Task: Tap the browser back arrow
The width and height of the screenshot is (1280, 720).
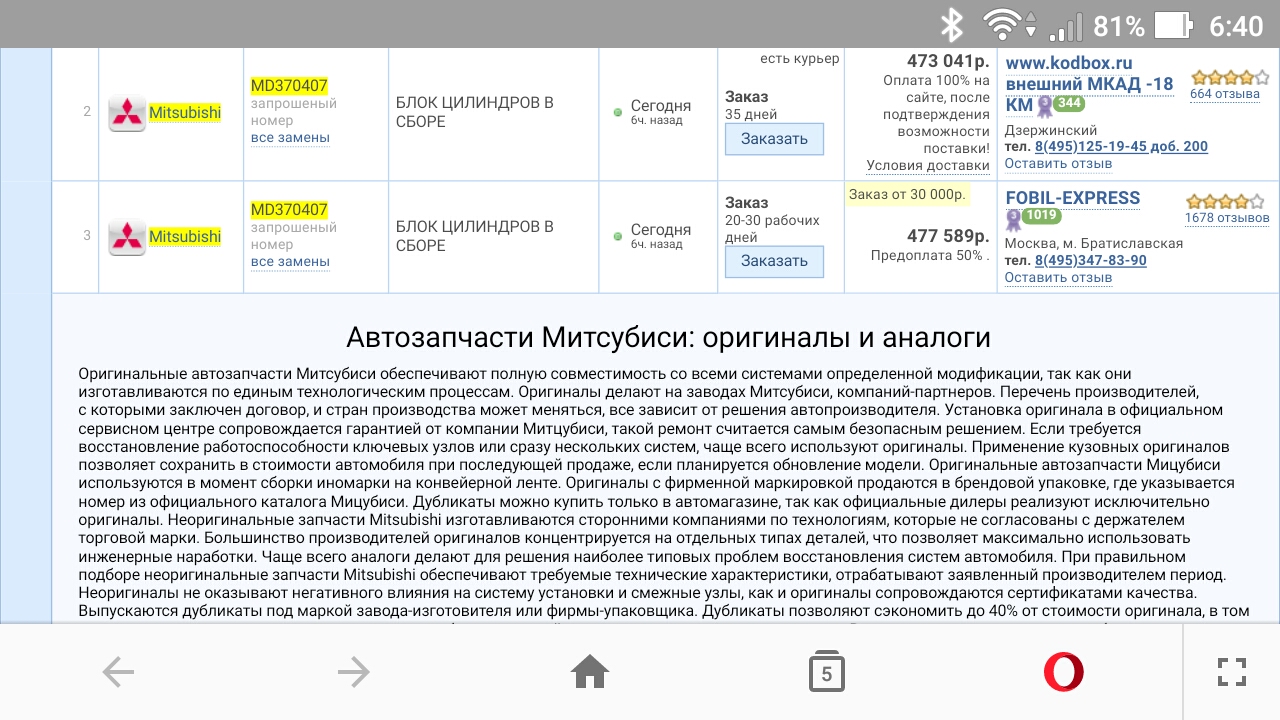Action: pos(118,673)
